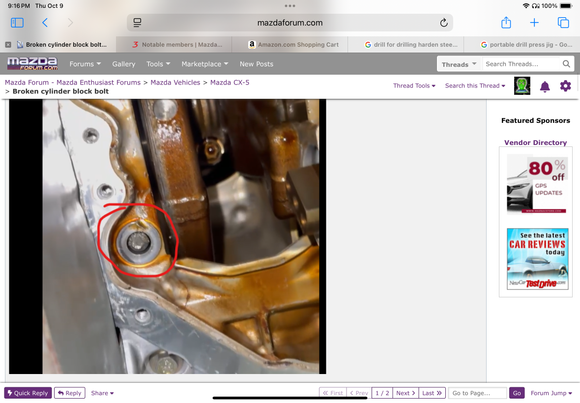This screenshot has width=580, height=403.
Task: Select New Posts in the navigation bar
Action: pyautogui.click(x=256, y=64)
